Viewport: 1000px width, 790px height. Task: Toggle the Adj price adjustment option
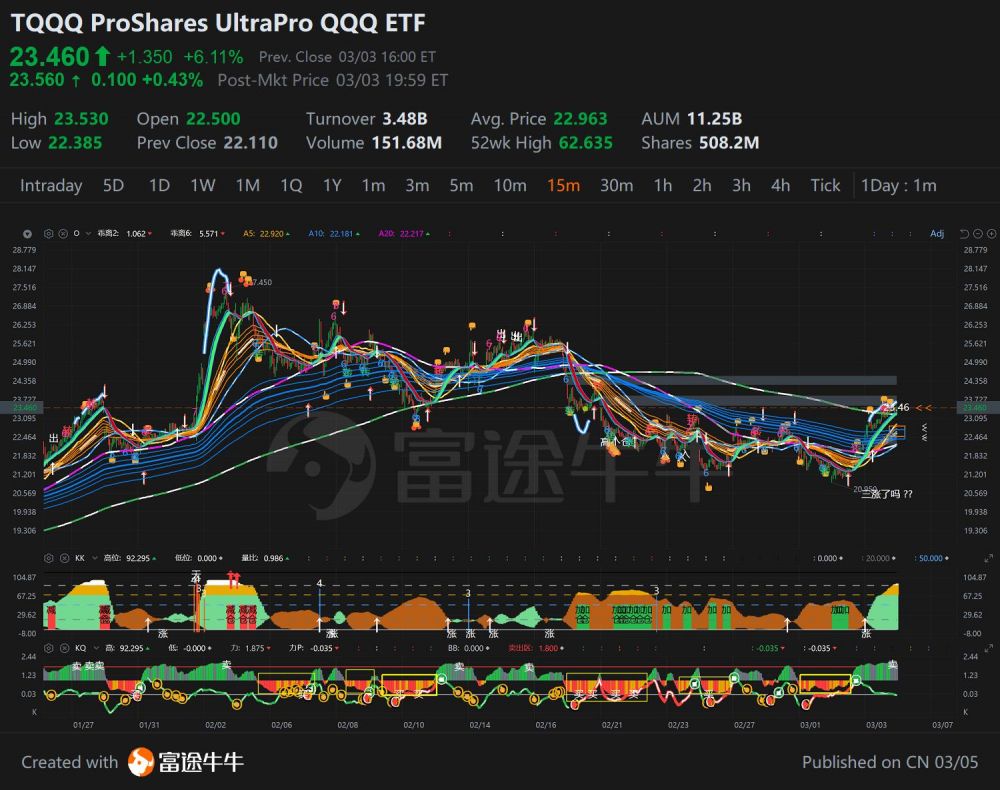937,234
